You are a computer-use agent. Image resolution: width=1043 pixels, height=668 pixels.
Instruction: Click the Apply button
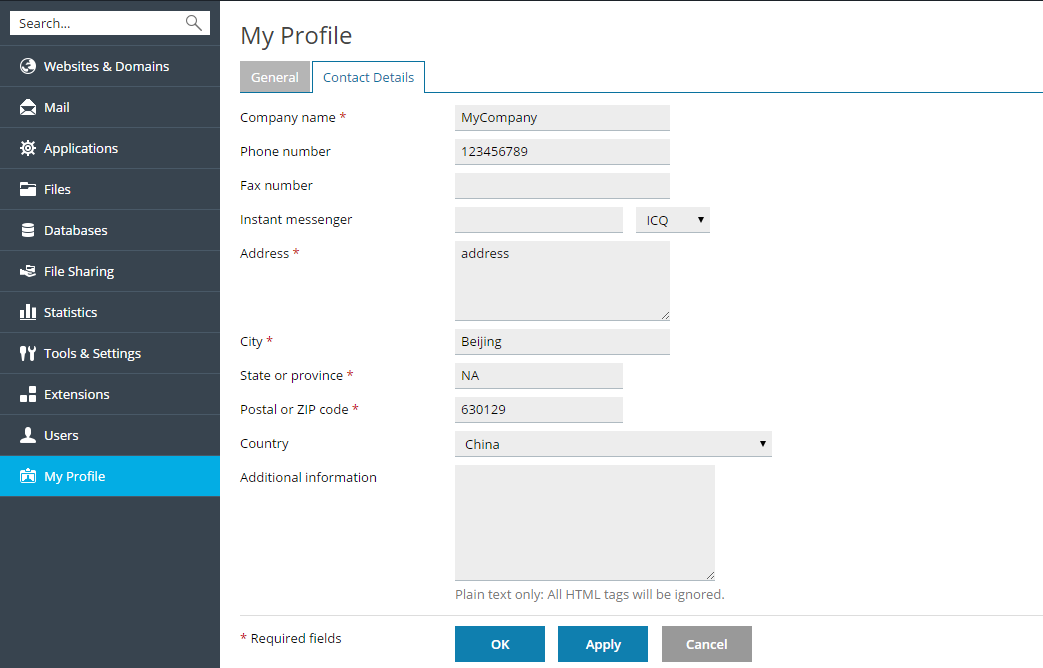coord(602,643)
